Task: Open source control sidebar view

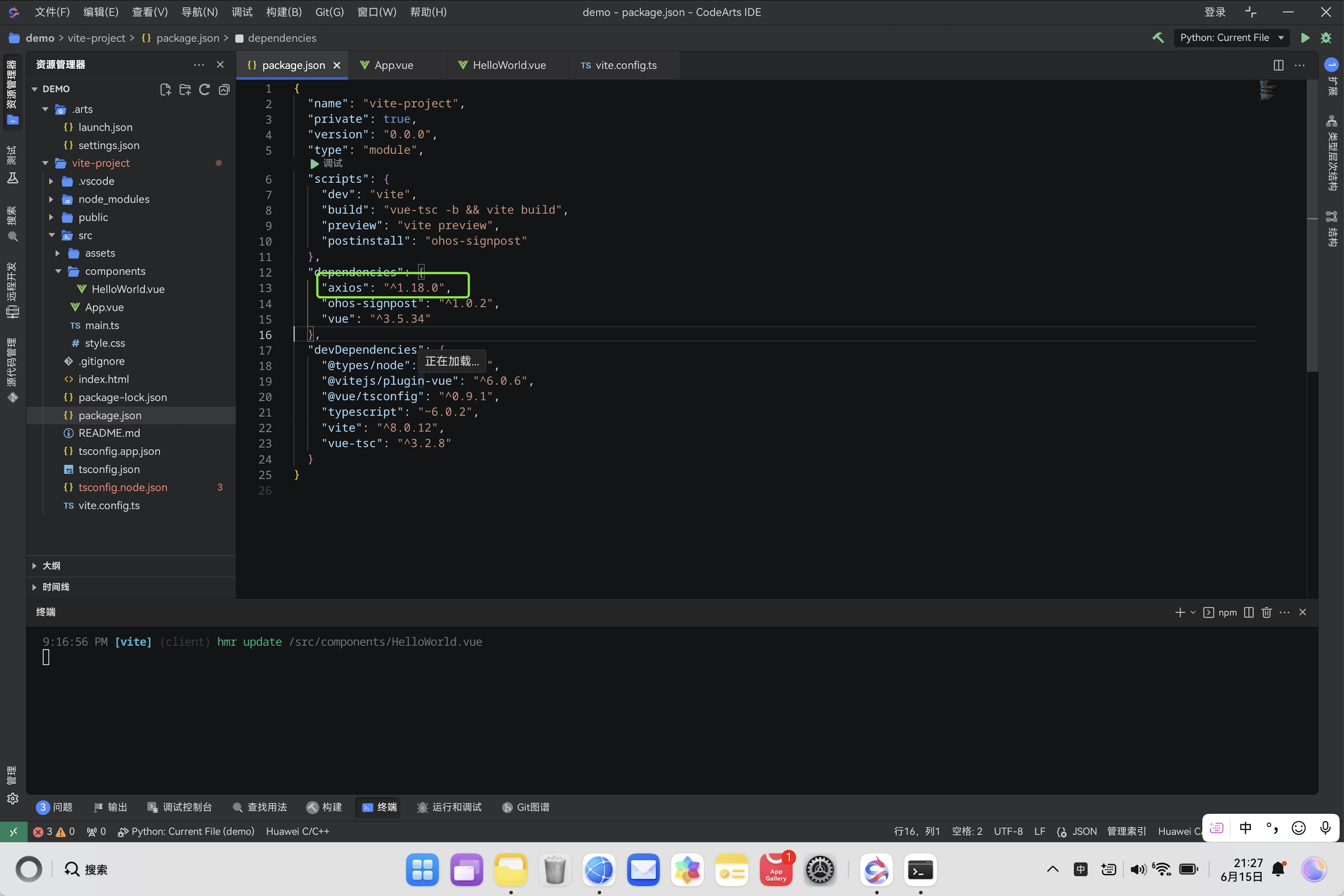Action: point(13,370)
